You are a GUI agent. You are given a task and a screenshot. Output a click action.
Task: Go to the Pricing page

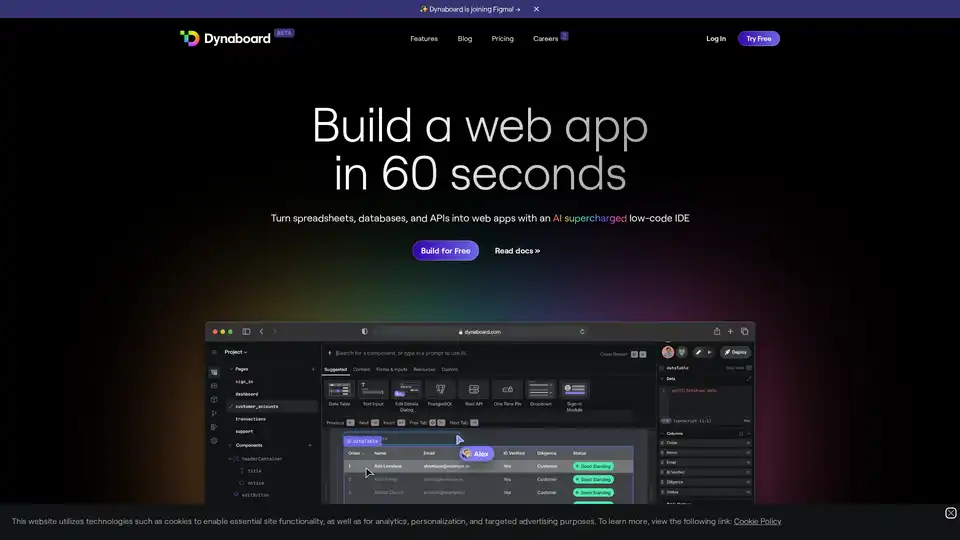[502, 39]
